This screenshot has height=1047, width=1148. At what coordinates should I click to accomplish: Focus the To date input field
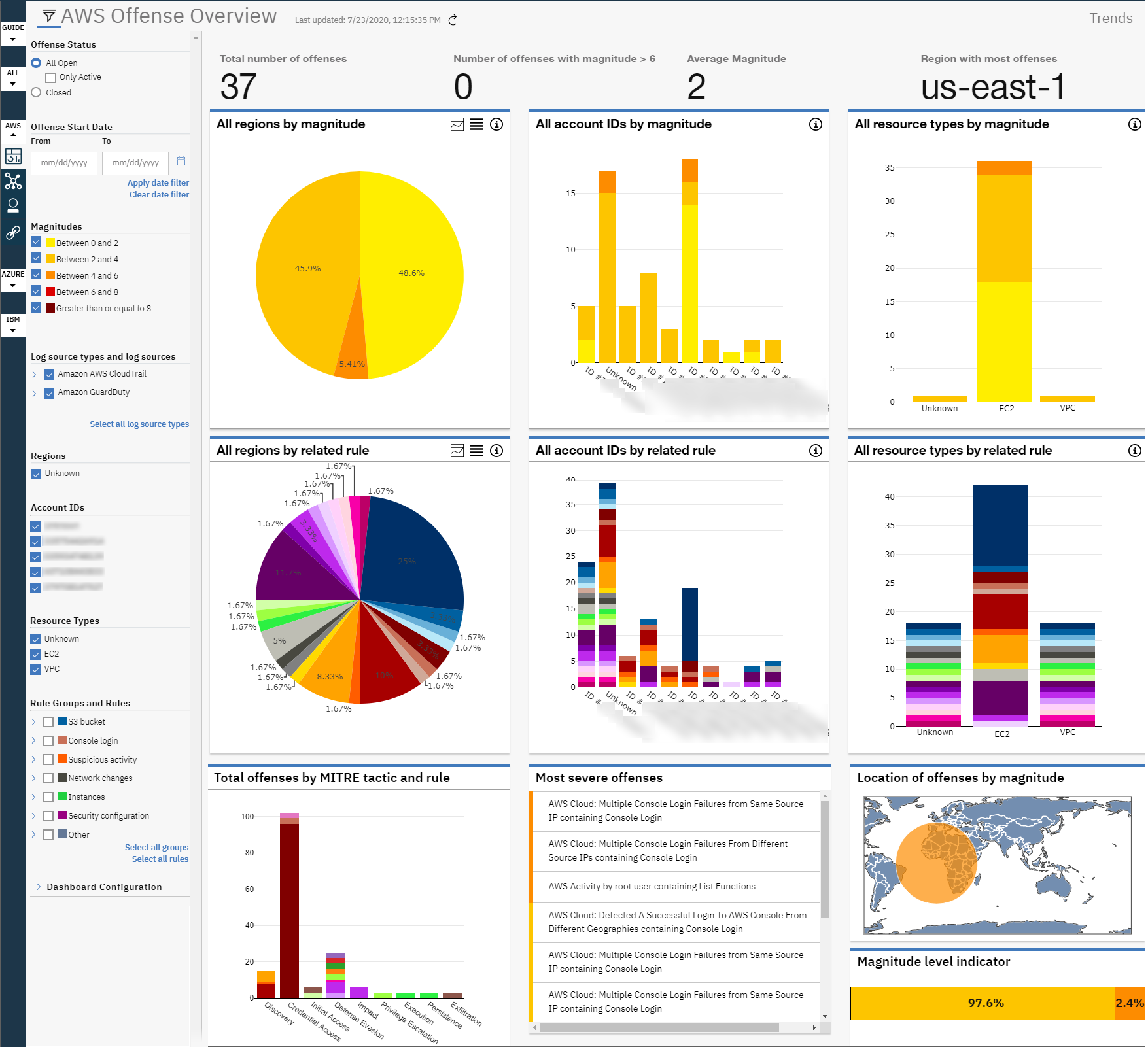click(x=135, y=163)
